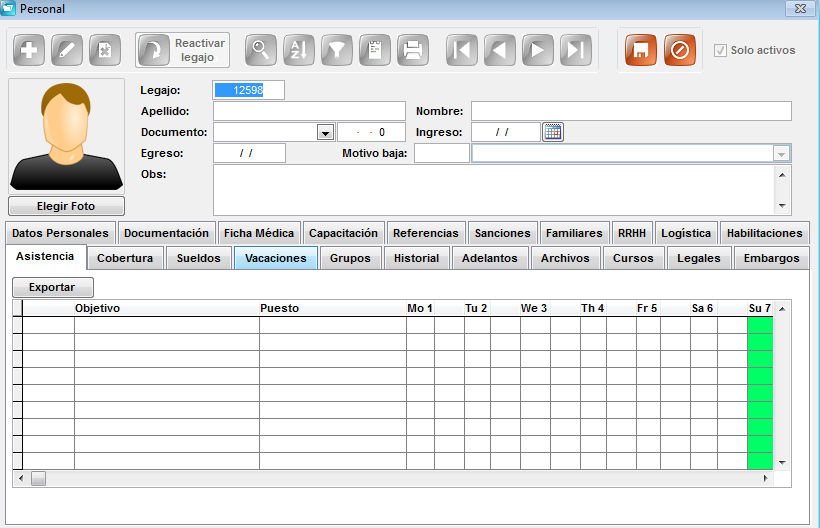Click the Egreso date field
This screenshot has width=820, height=528.
coord(249,153)
